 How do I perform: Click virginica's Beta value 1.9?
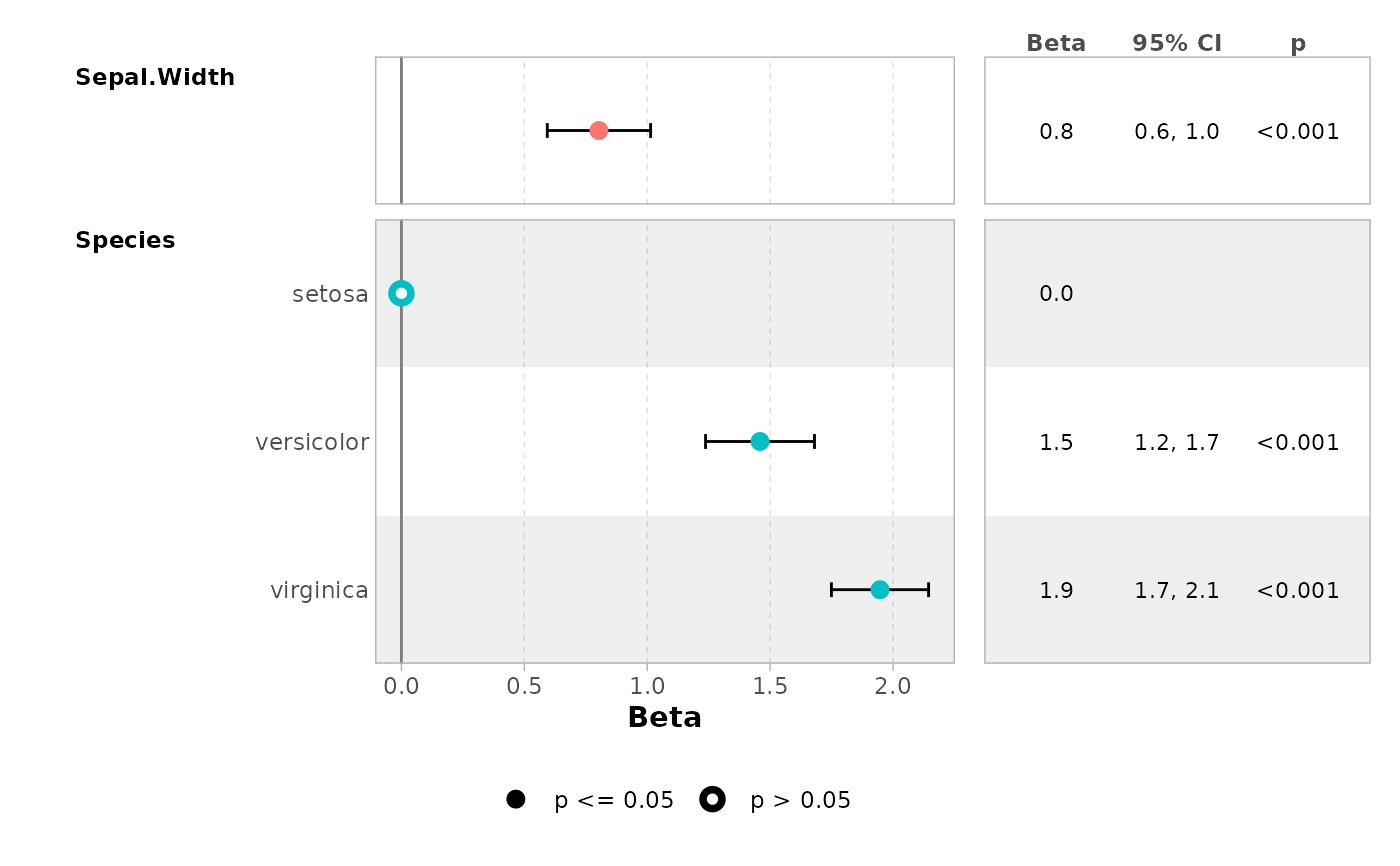[1056, 590]
